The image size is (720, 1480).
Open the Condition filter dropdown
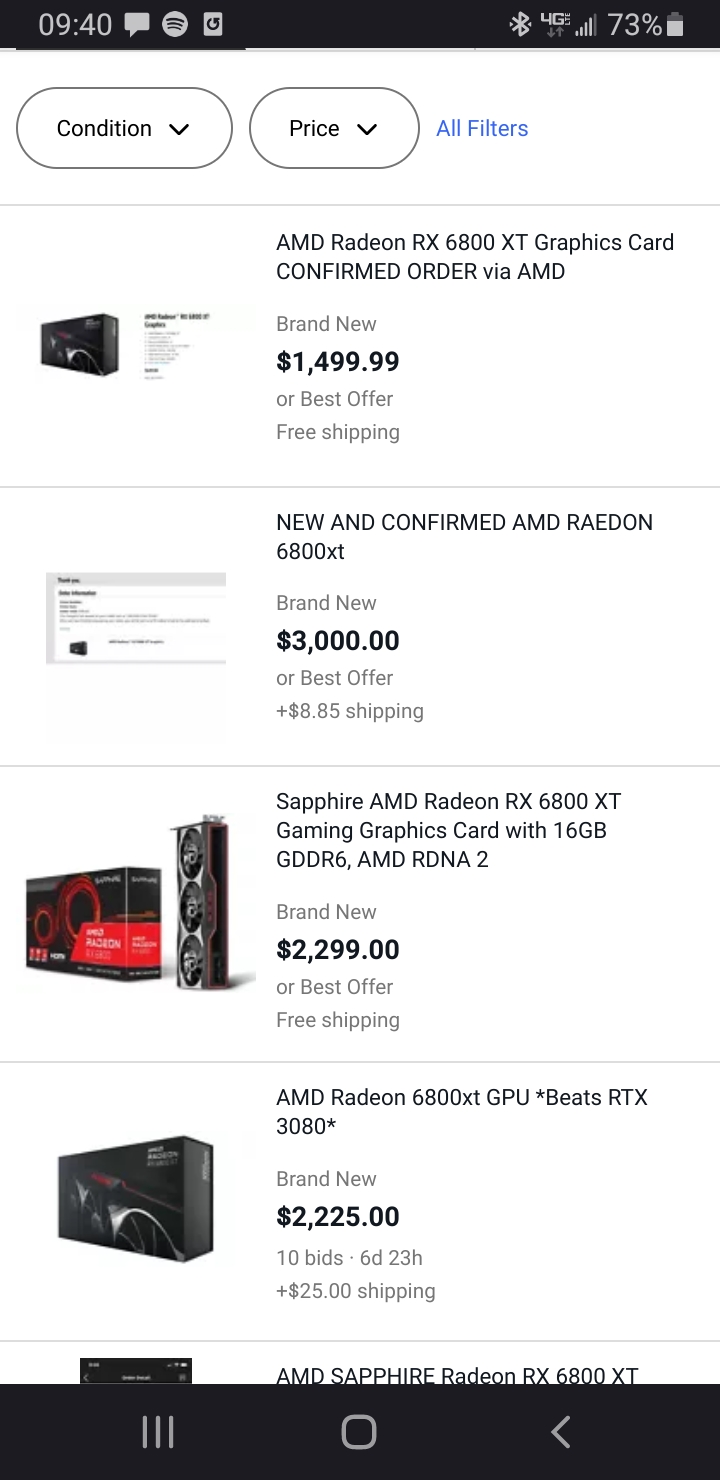pyautogui.click(x=124, y=128)
